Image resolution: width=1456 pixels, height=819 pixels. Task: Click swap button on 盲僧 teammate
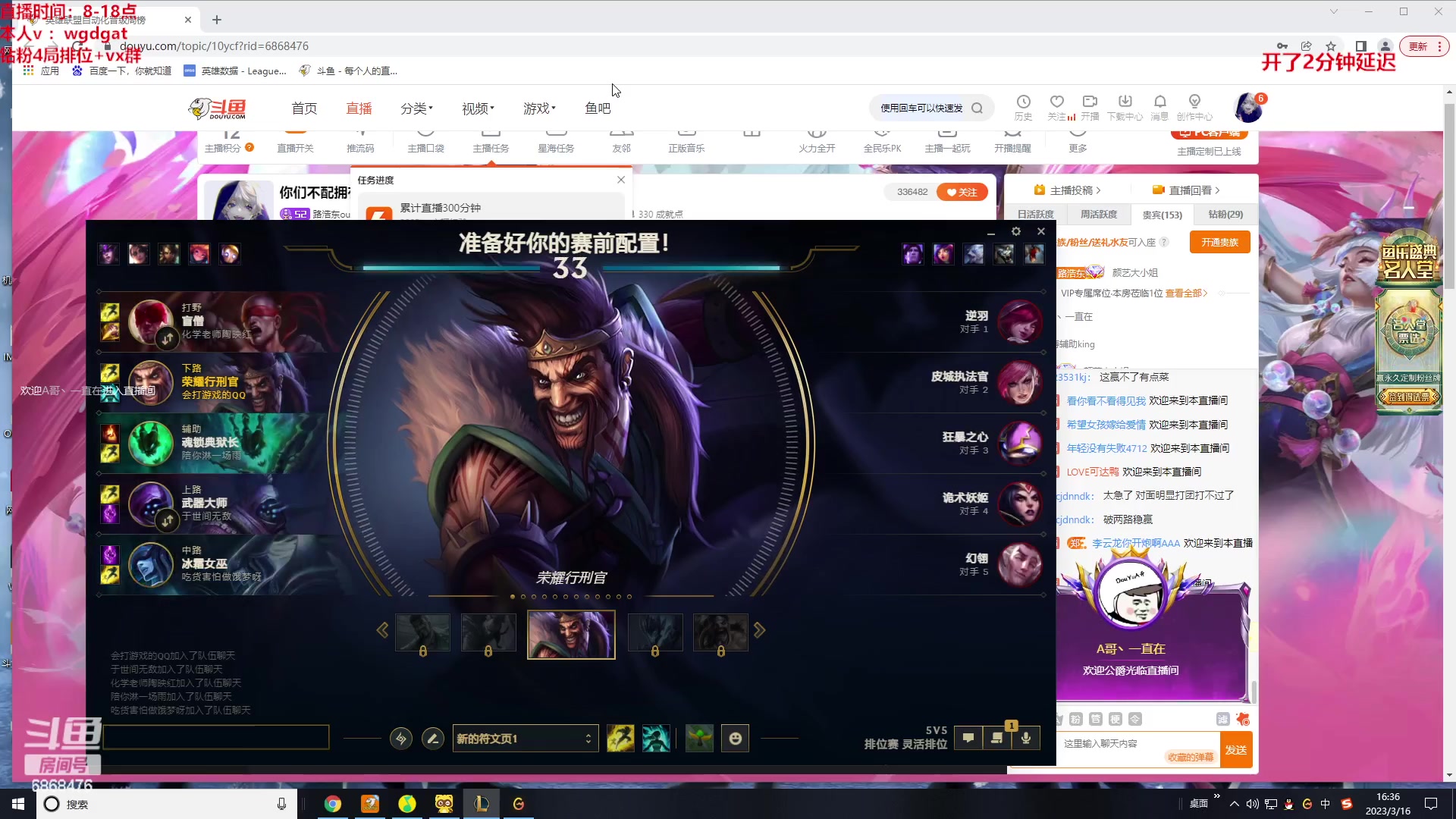(167, 338)
